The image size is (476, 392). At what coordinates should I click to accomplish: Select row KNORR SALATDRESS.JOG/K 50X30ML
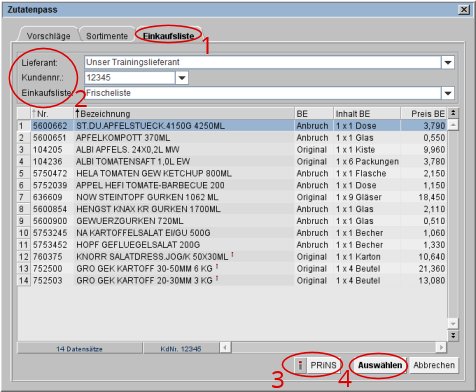[232, 257]
